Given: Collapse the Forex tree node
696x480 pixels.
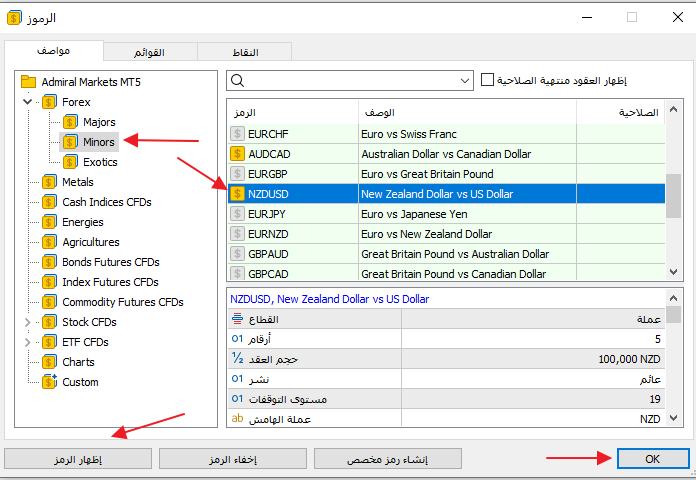Looking at the screenshot, I should coord(28,102).
